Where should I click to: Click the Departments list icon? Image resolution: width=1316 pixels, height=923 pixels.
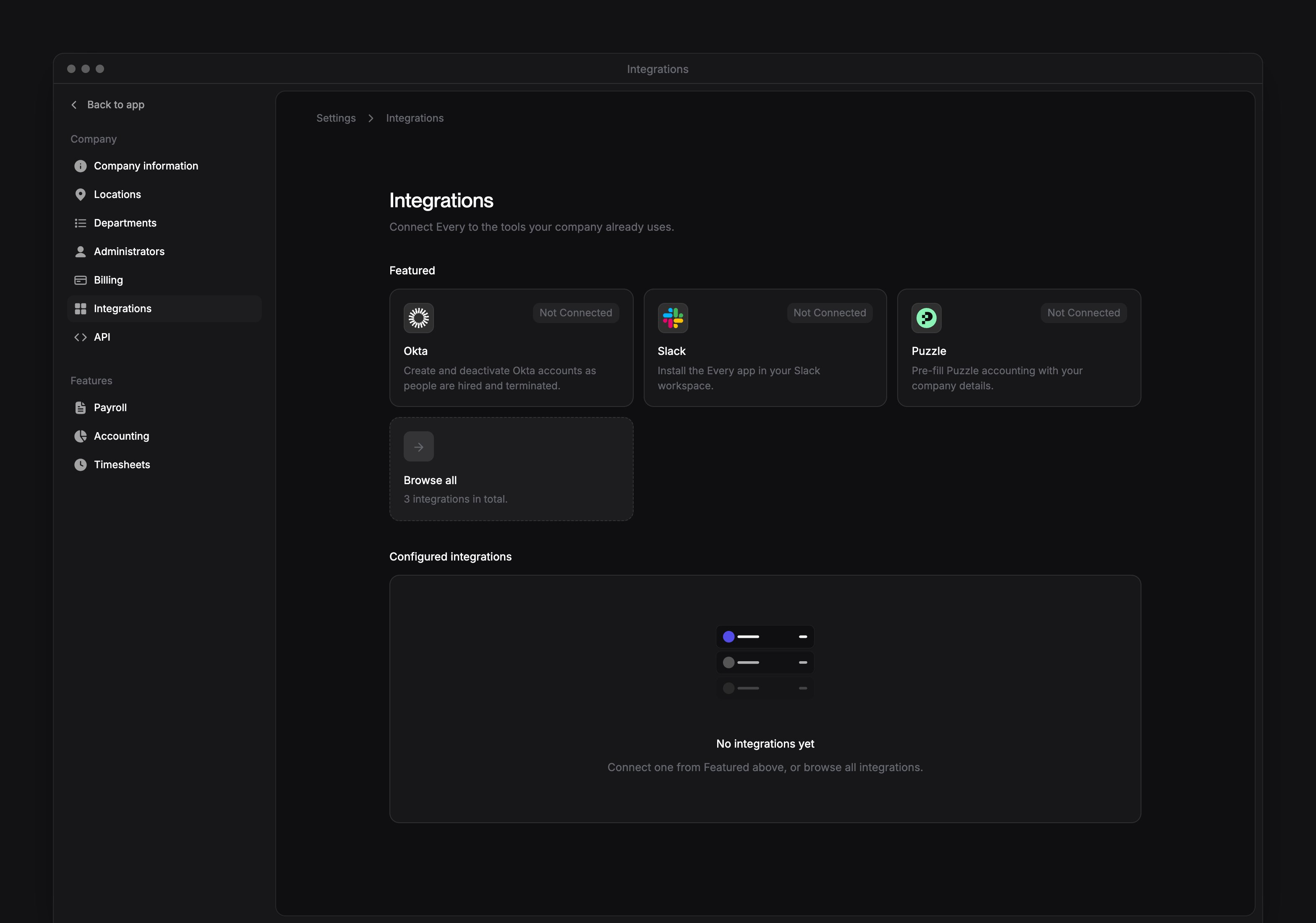click(80, 224)
